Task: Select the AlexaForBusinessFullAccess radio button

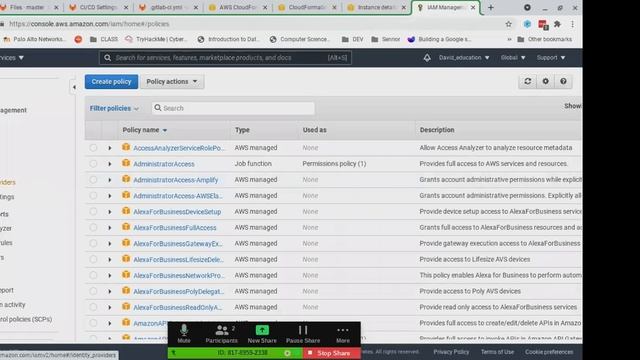Action: coord(93,227)
